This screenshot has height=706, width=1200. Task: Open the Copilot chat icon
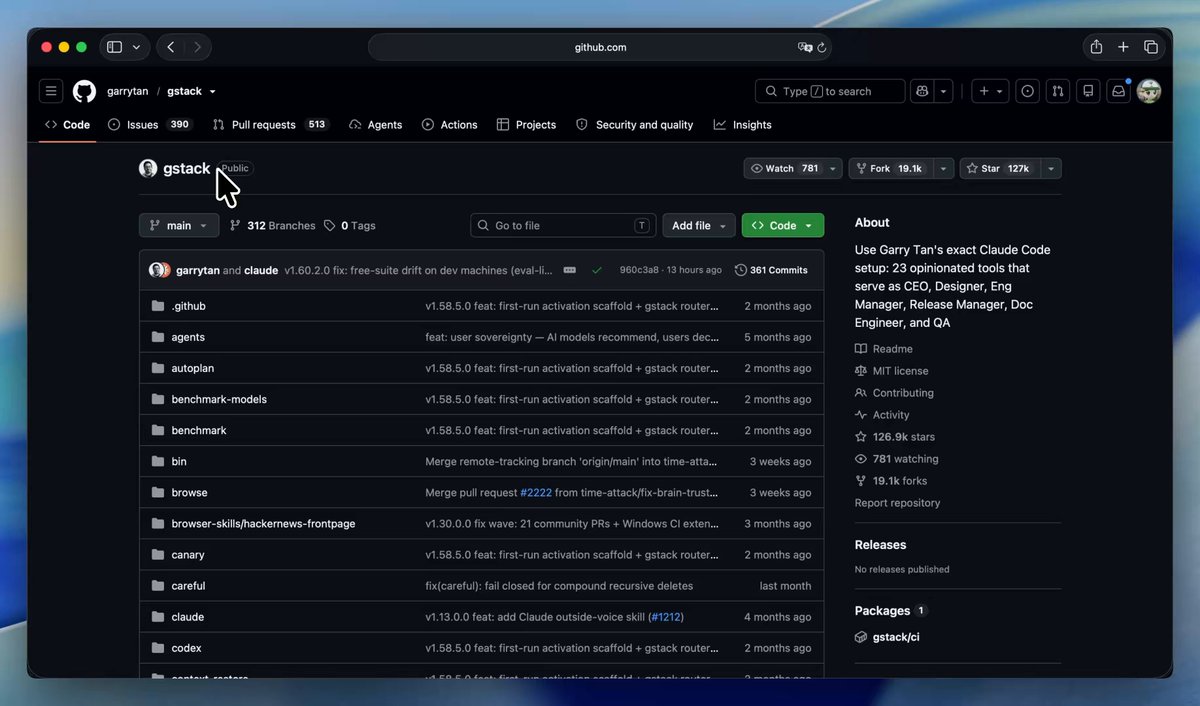click(x=922, y=91)
